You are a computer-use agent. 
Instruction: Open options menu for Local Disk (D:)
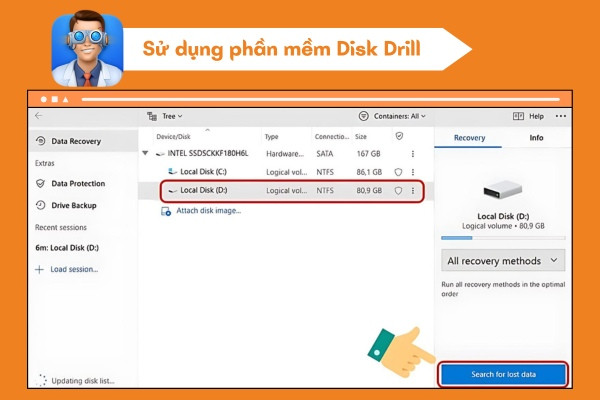point(412,190)
